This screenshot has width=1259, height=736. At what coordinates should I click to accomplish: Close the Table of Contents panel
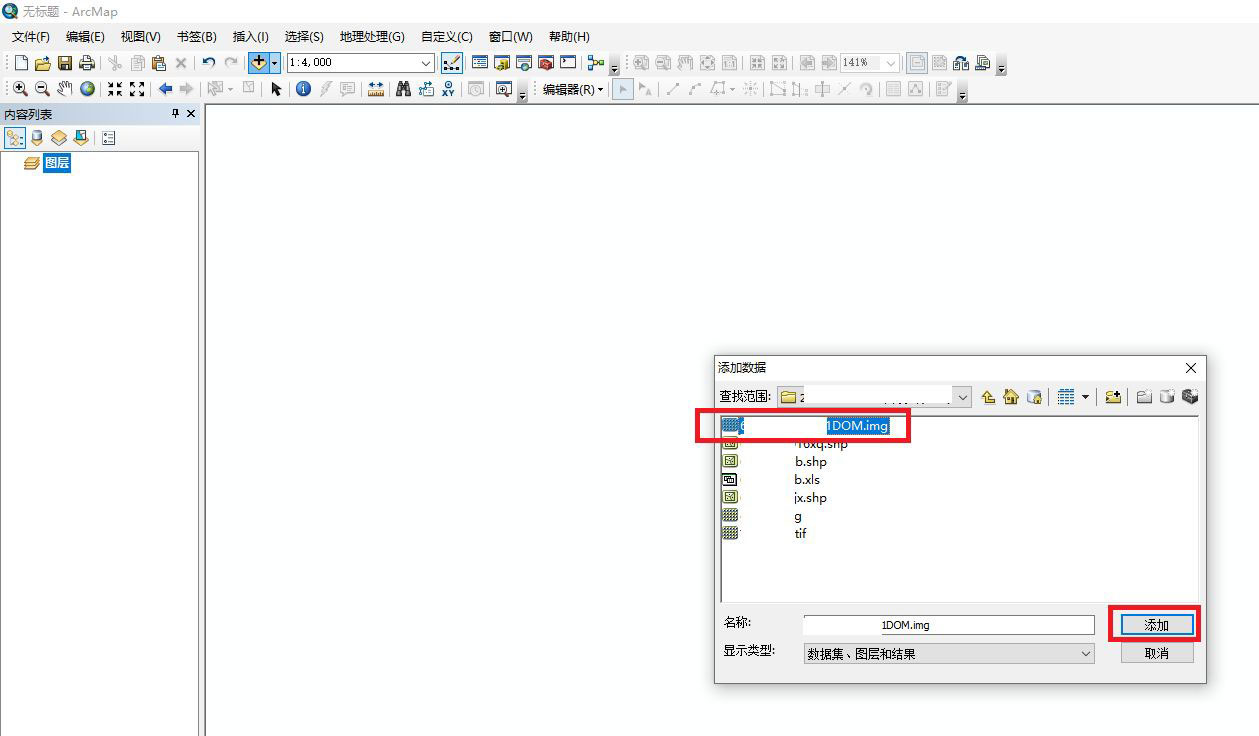(x=191, y=114)
